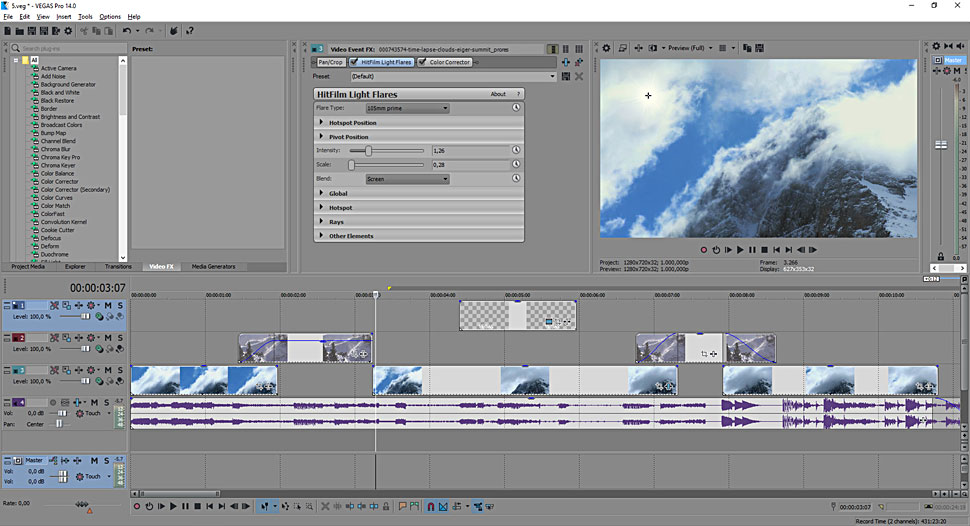
Task: Uncheck the Color Corrector effect in chain
Action: tap(423, 62)
